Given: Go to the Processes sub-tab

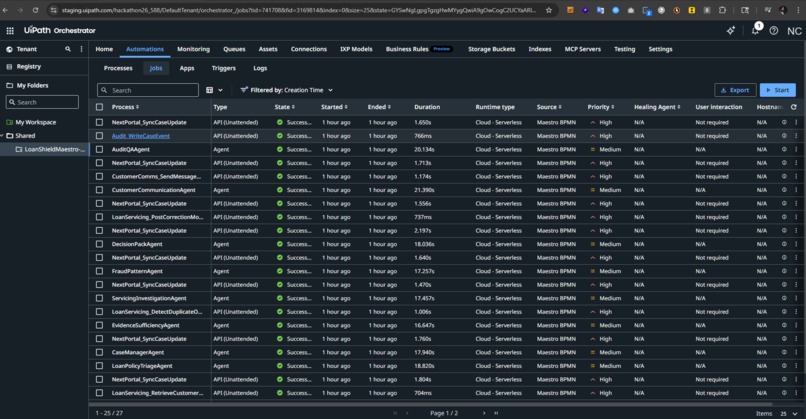Looking at the screenshot, I should coord(118,68).
